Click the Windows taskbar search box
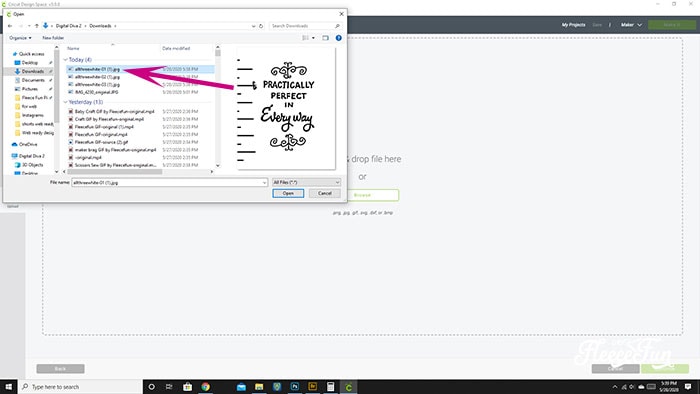Viewport: 700px width, 394px height. coord(80,387)
